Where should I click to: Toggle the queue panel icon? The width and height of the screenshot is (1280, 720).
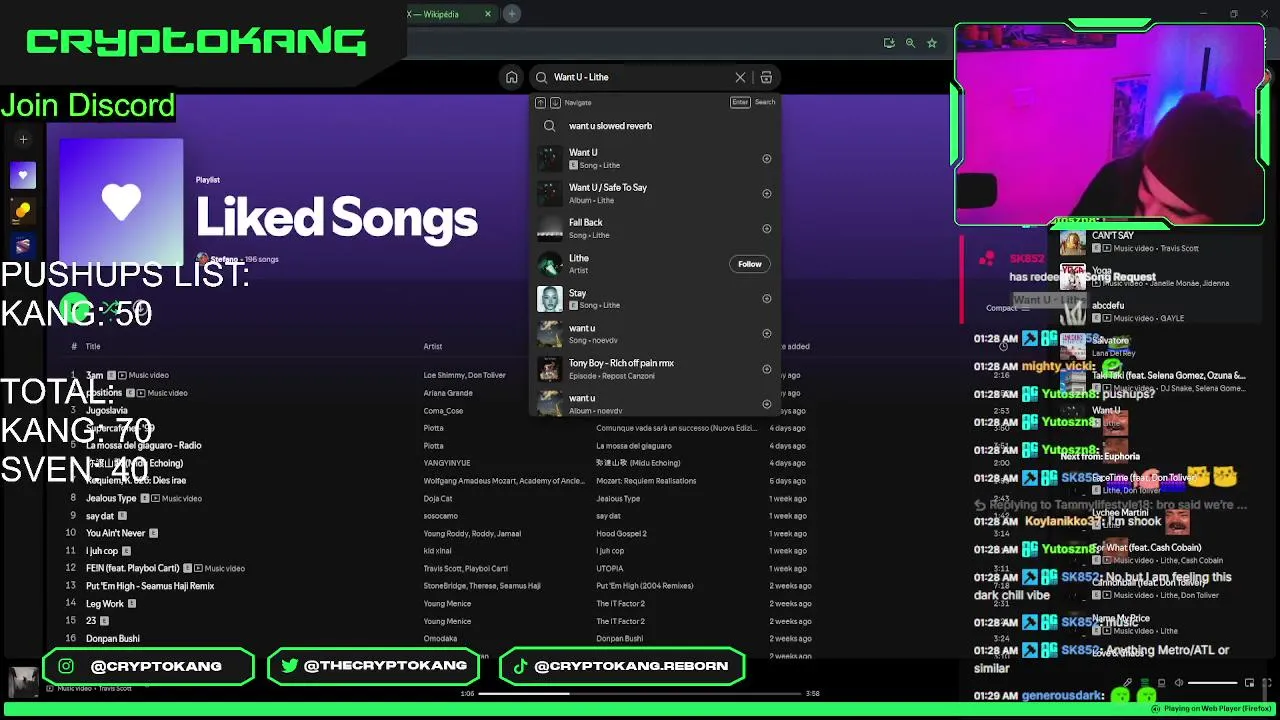click(x=1146, y=683)
